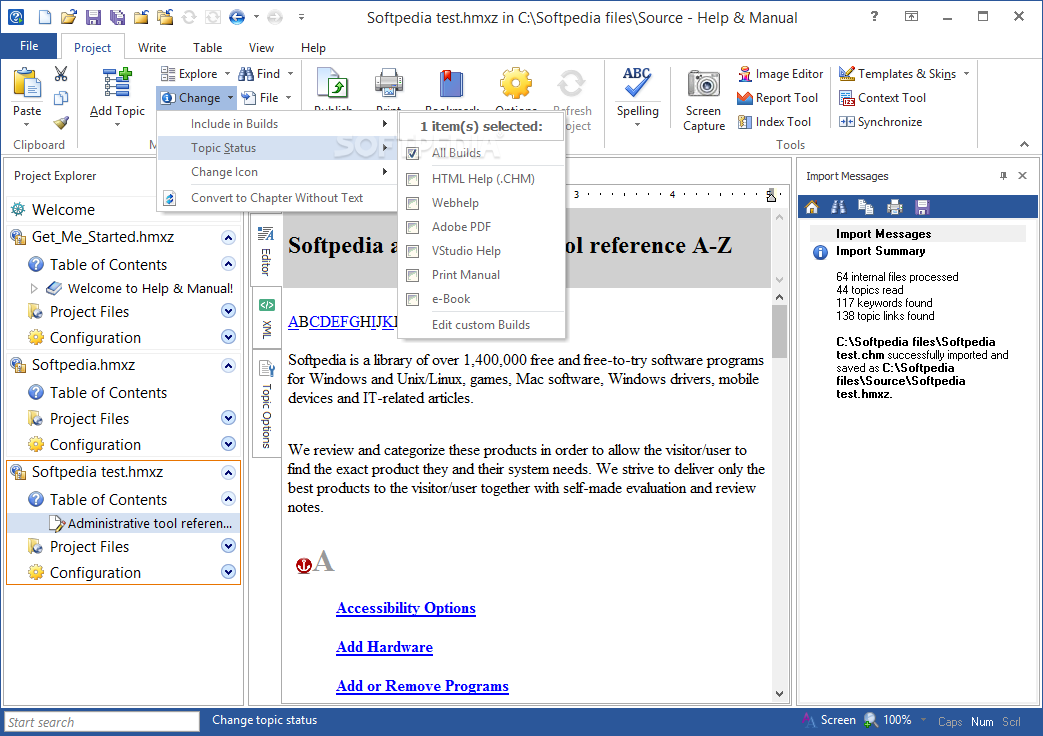
Task: Switch to the Write tab
Action: point(152,48)
